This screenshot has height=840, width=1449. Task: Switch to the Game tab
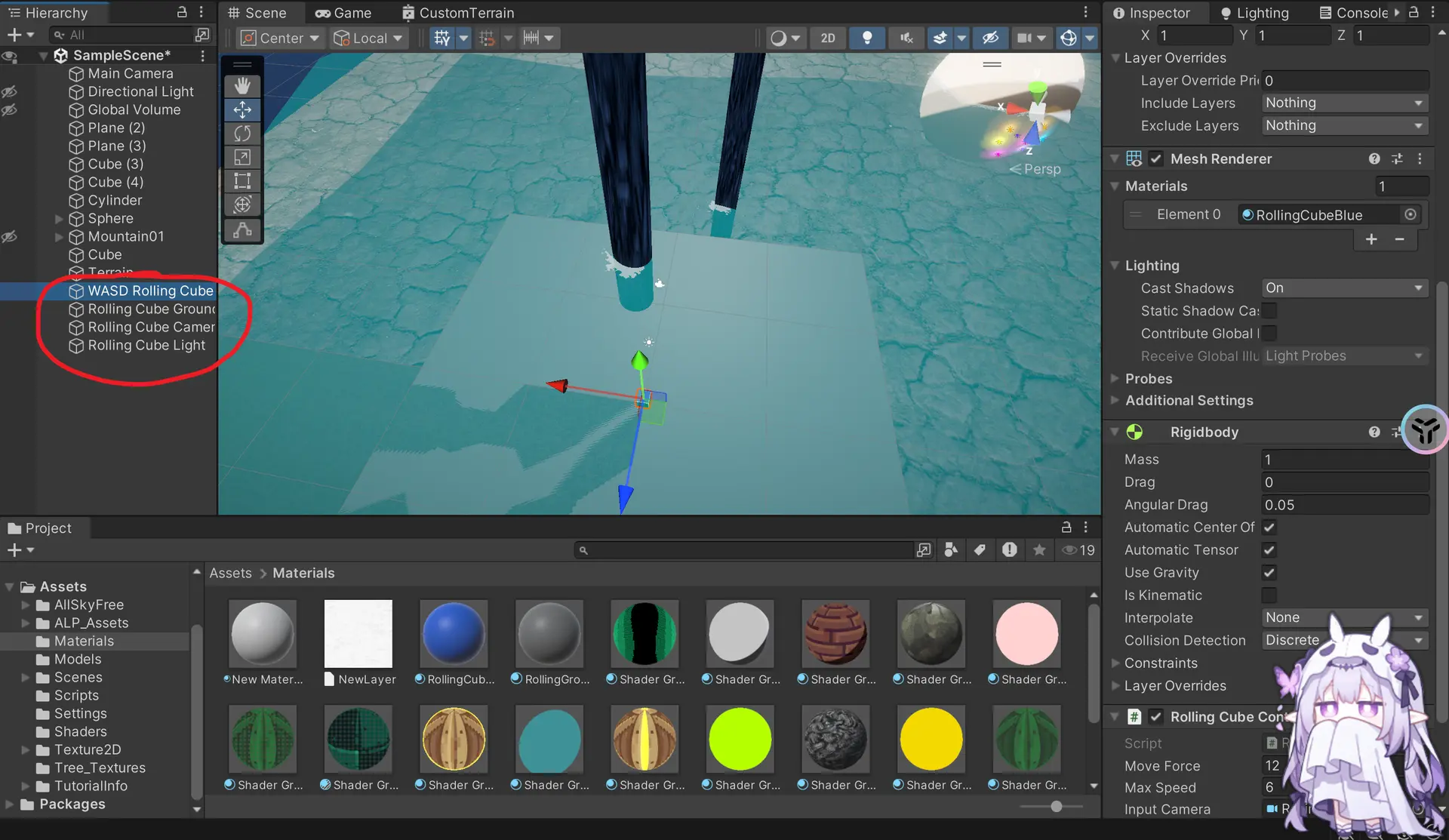[343, 13]
